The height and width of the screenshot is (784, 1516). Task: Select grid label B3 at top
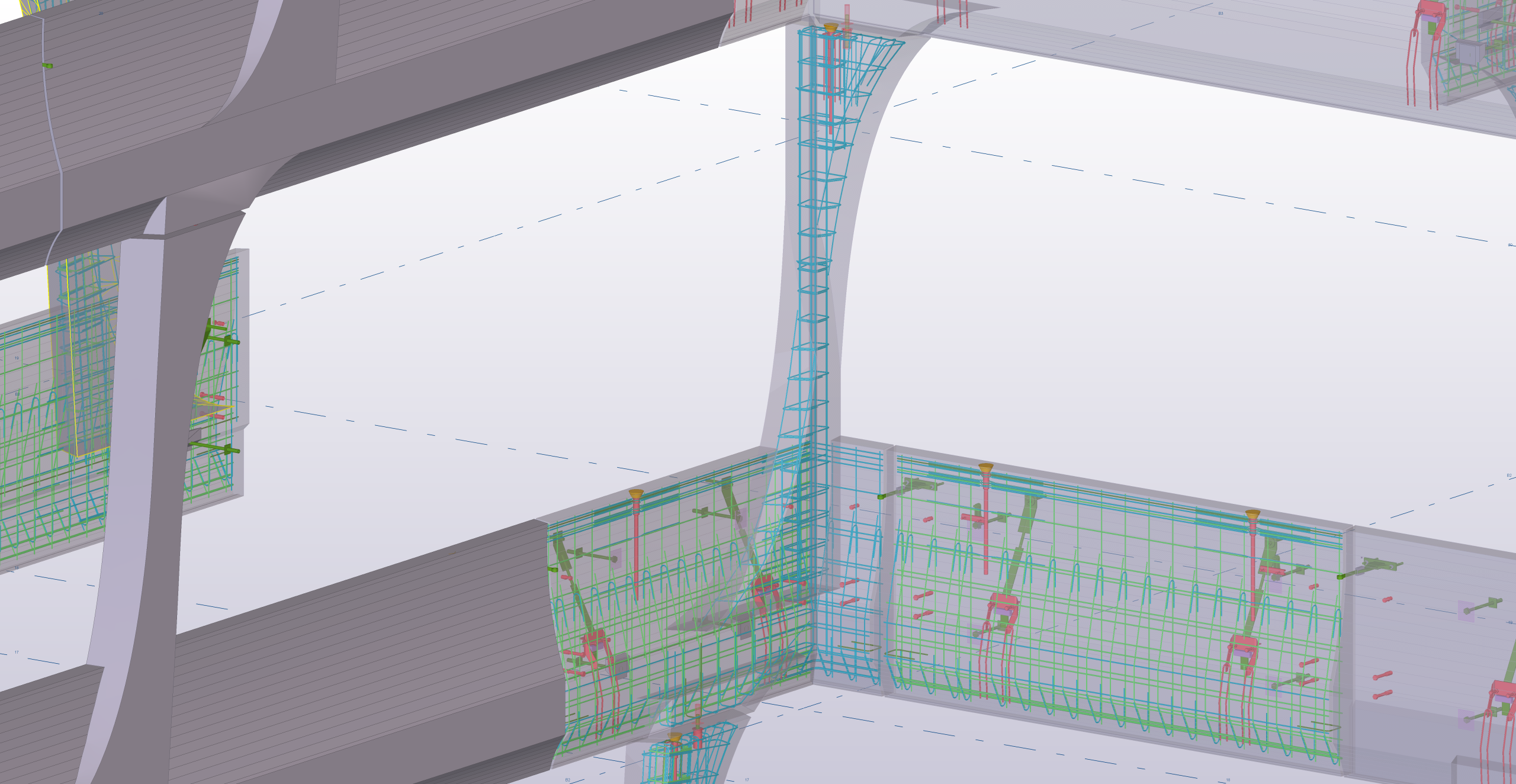[x=1220, y=13]
